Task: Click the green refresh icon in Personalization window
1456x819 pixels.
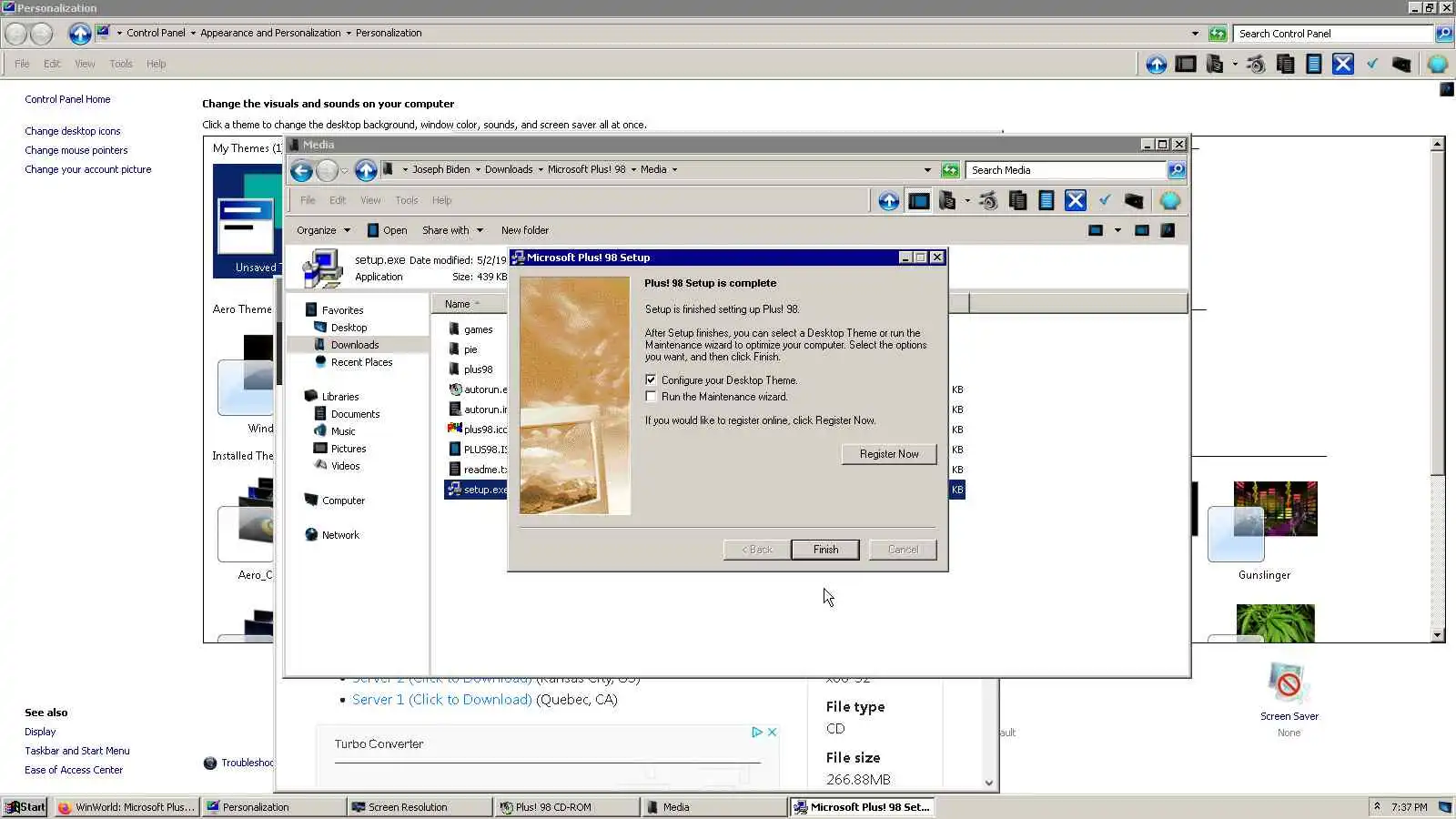Action: click(x=1218, y=34)
